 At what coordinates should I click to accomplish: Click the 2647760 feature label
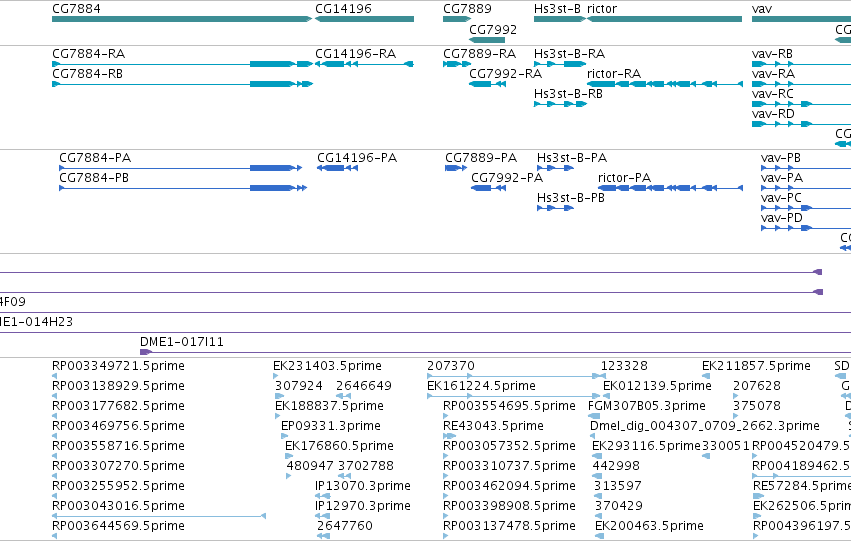pos(345,526)
